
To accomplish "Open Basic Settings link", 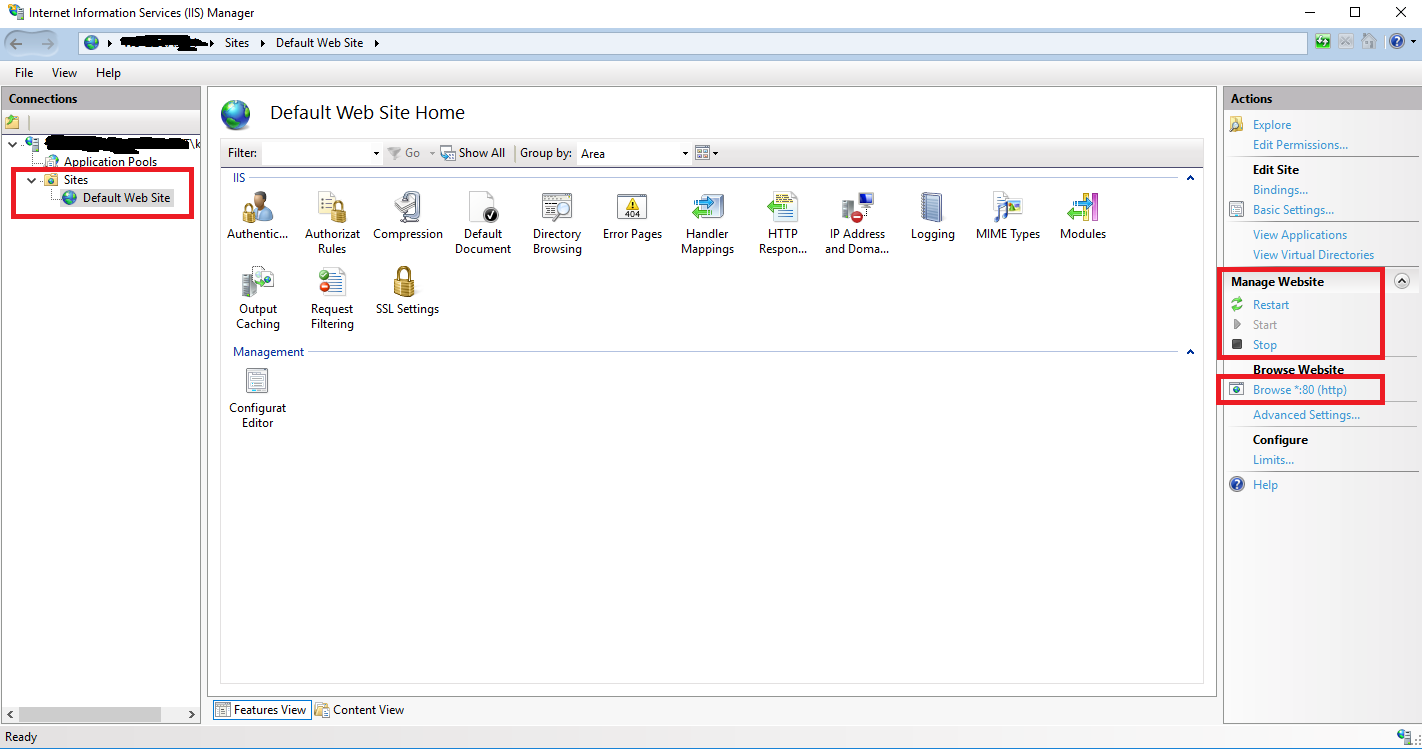I will 1293,210.
